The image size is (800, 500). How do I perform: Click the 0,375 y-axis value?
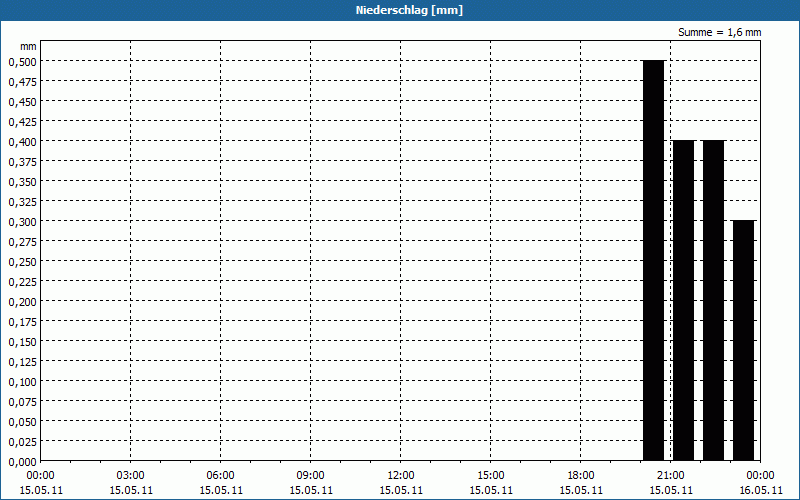(23, 162)
